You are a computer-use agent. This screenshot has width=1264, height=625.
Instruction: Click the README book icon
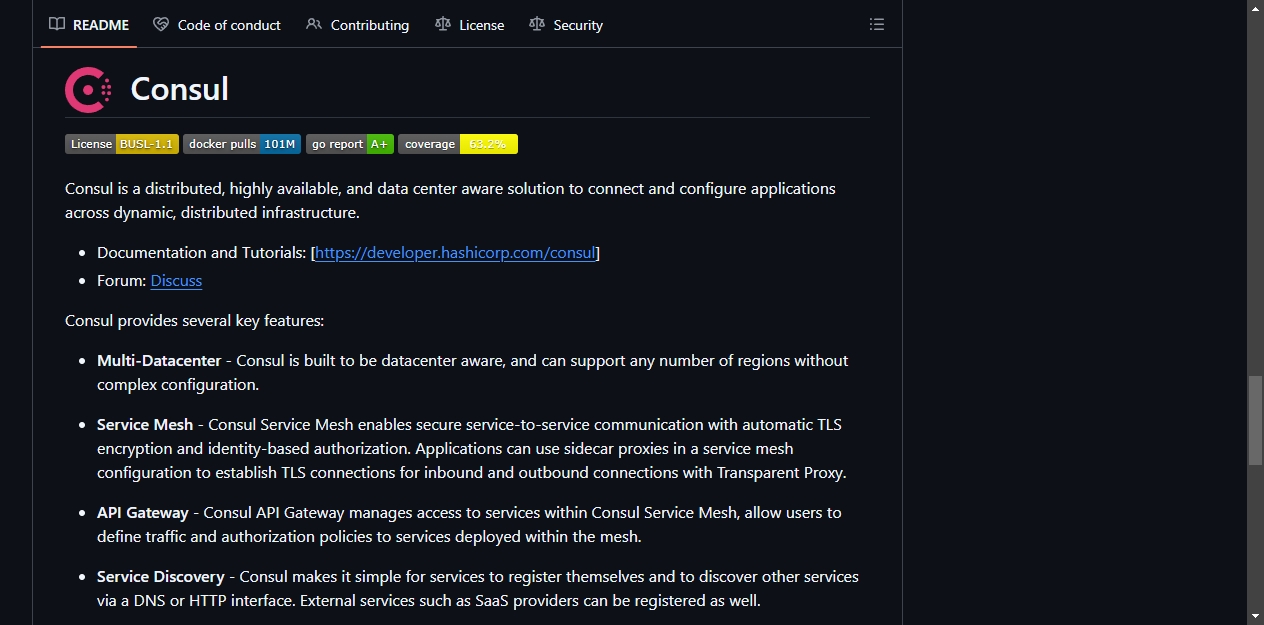[x=57, y=24]
